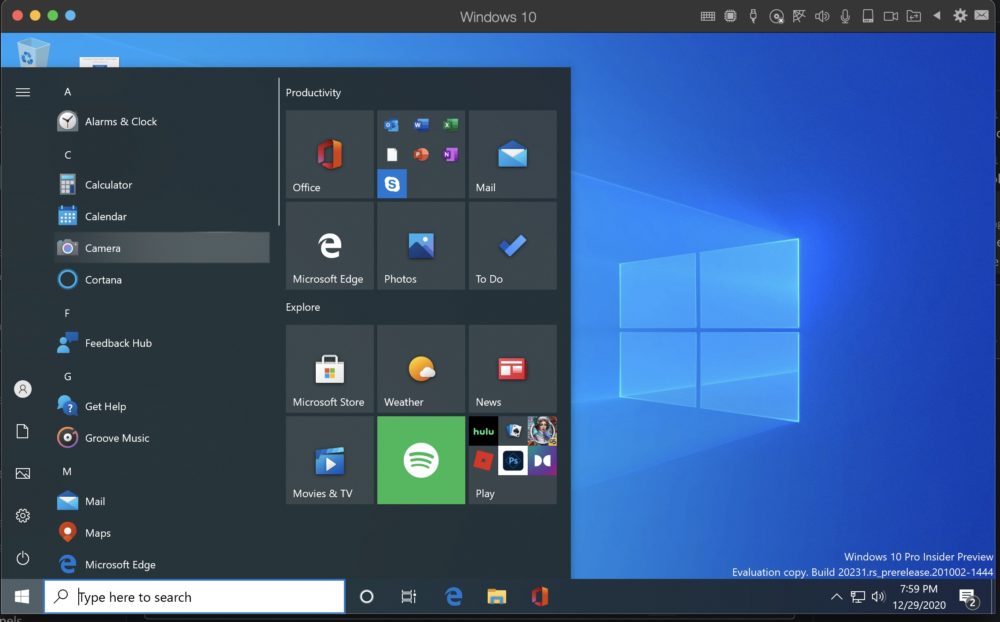This screenshot has width=1000, height=622.
Task: Open the user account icon in Start sidebar
Action: pyautogui.click(x=22, y=389)
